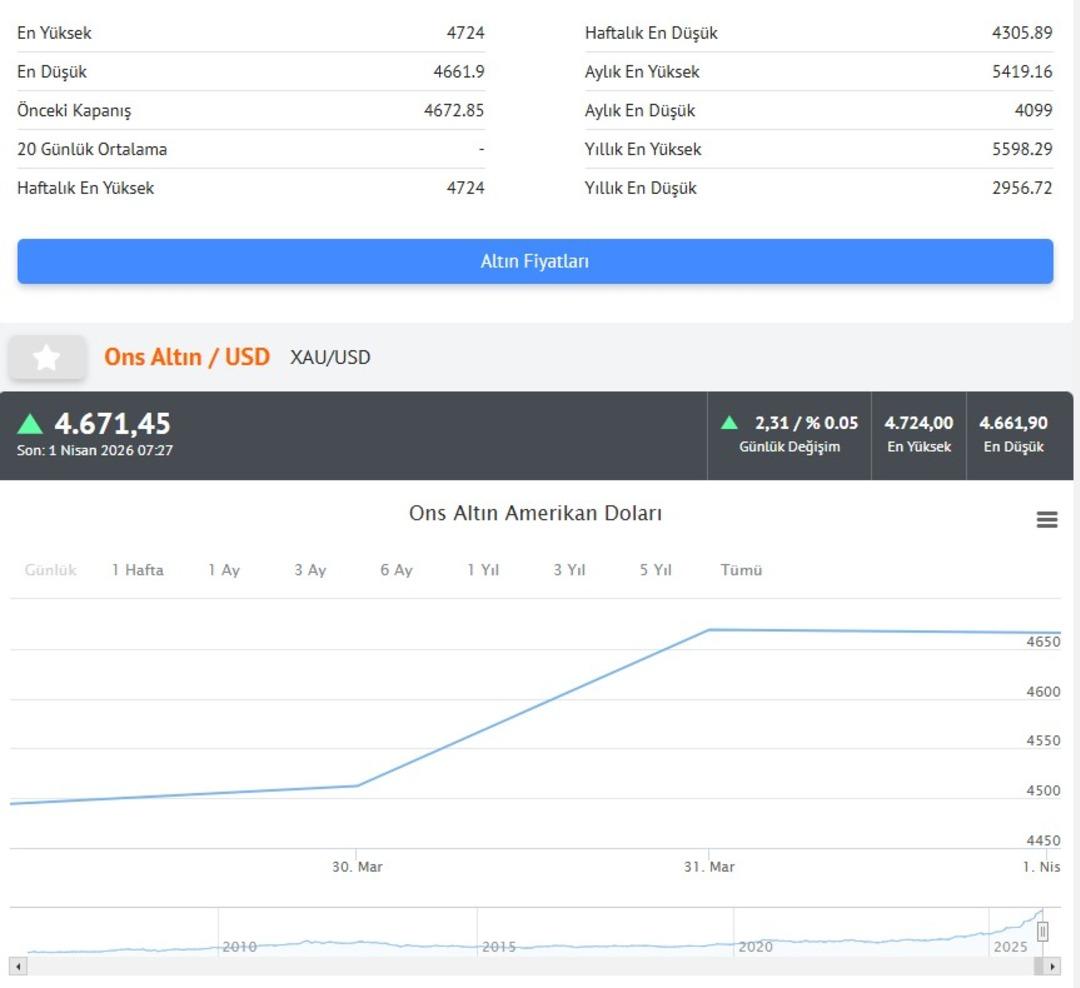Click the left arrow of the chart scrollbar

point(18,966)
